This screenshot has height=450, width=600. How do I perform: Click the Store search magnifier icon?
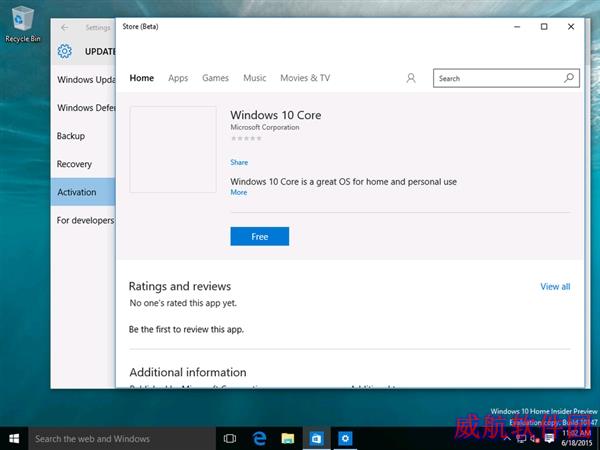point(569,78)
